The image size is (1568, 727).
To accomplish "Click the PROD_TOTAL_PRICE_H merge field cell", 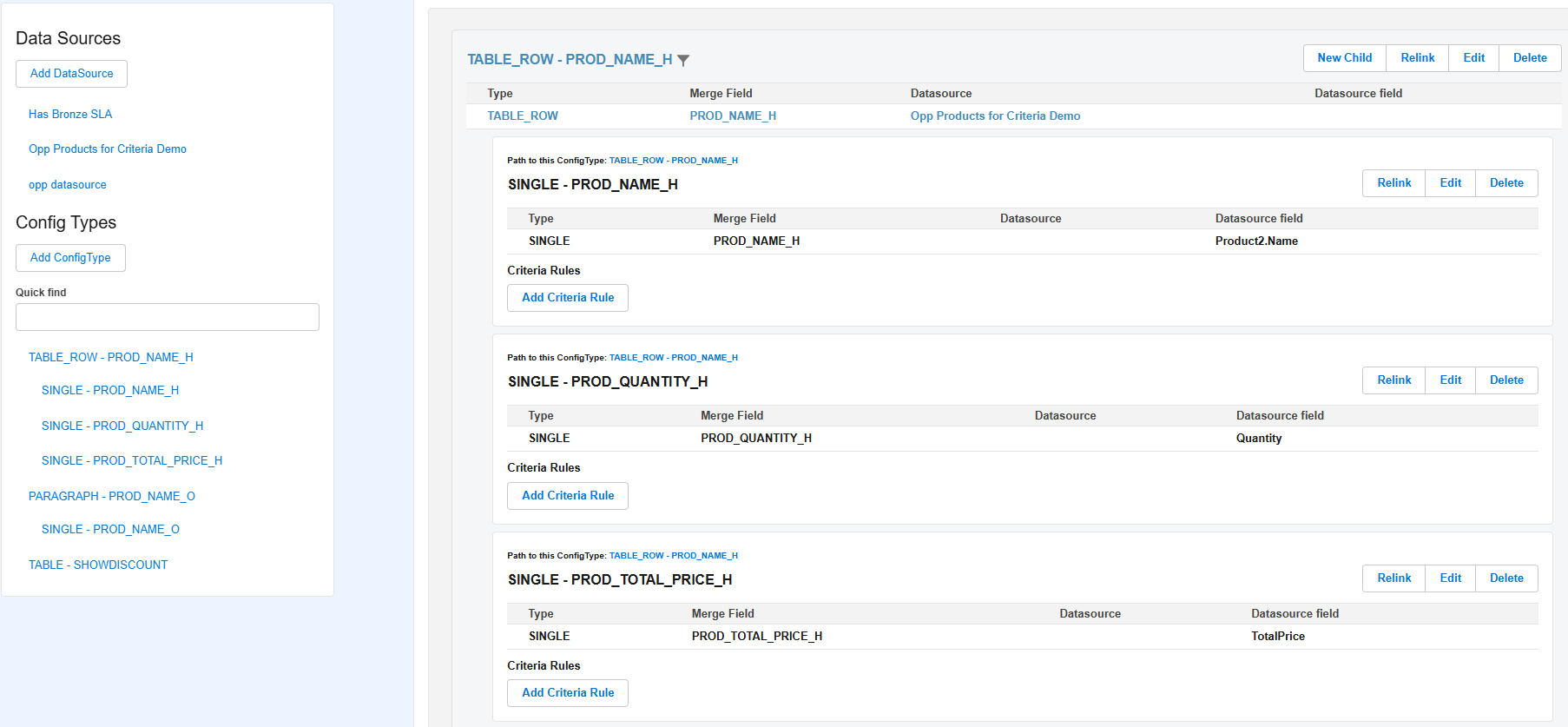I will (757, 636).
